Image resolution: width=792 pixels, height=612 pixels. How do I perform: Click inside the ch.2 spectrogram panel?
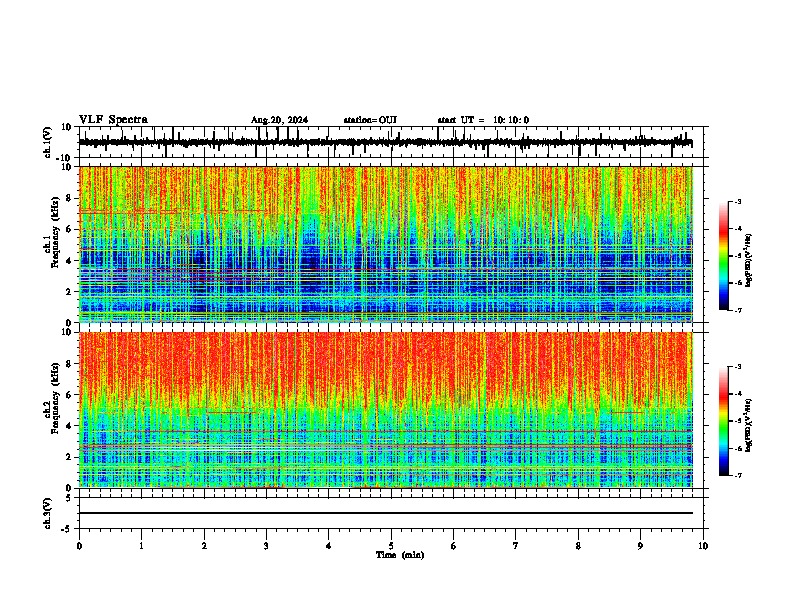pyautogui.click(x=385, y=410)
